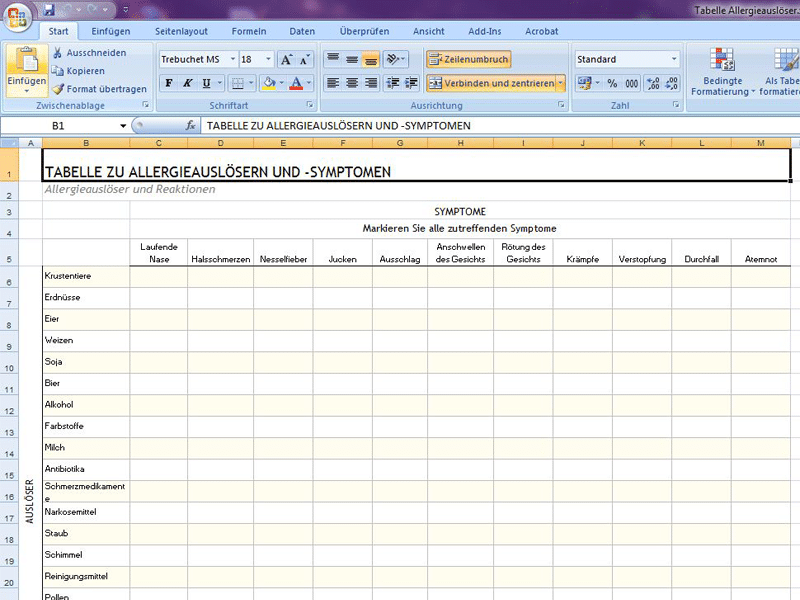
Task: Toggle bold formatting (F)
Action: [x=169, y=84]
